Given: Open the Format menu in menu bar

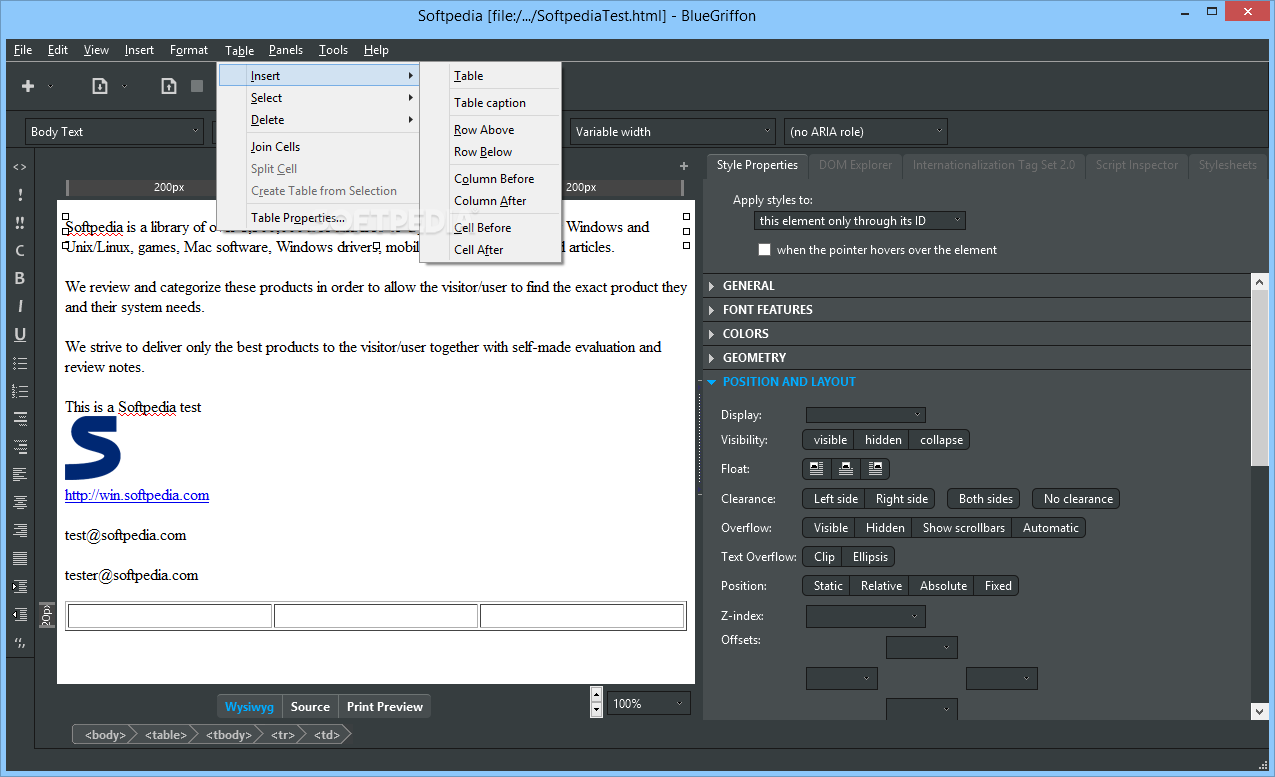Looking at the screenshot, I should pyautogui.click(x=189, y=50).
